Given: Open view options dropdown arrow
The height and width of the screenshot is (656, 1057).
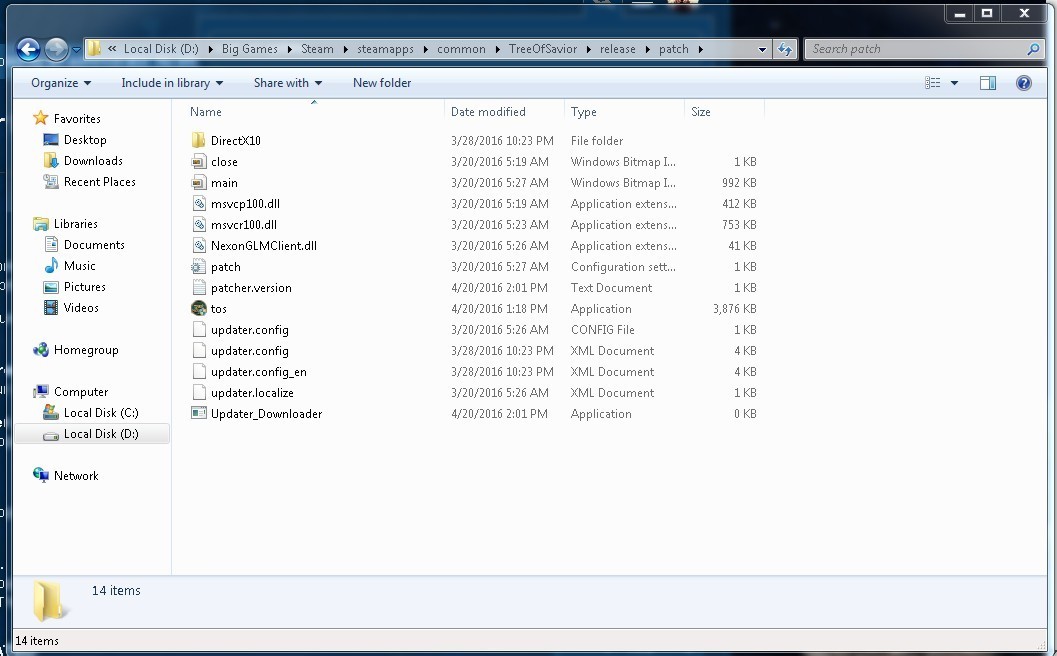Looking at the screenshot, I should pyautogui.click(x=954, y=83).
